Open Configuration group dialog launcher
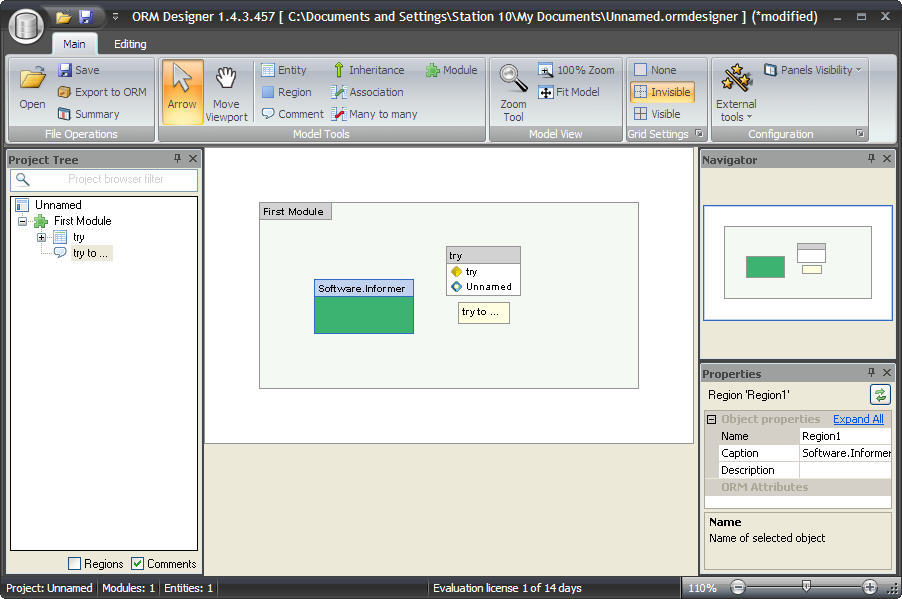Viewport: 902px width, 599px height. point(860,133)
